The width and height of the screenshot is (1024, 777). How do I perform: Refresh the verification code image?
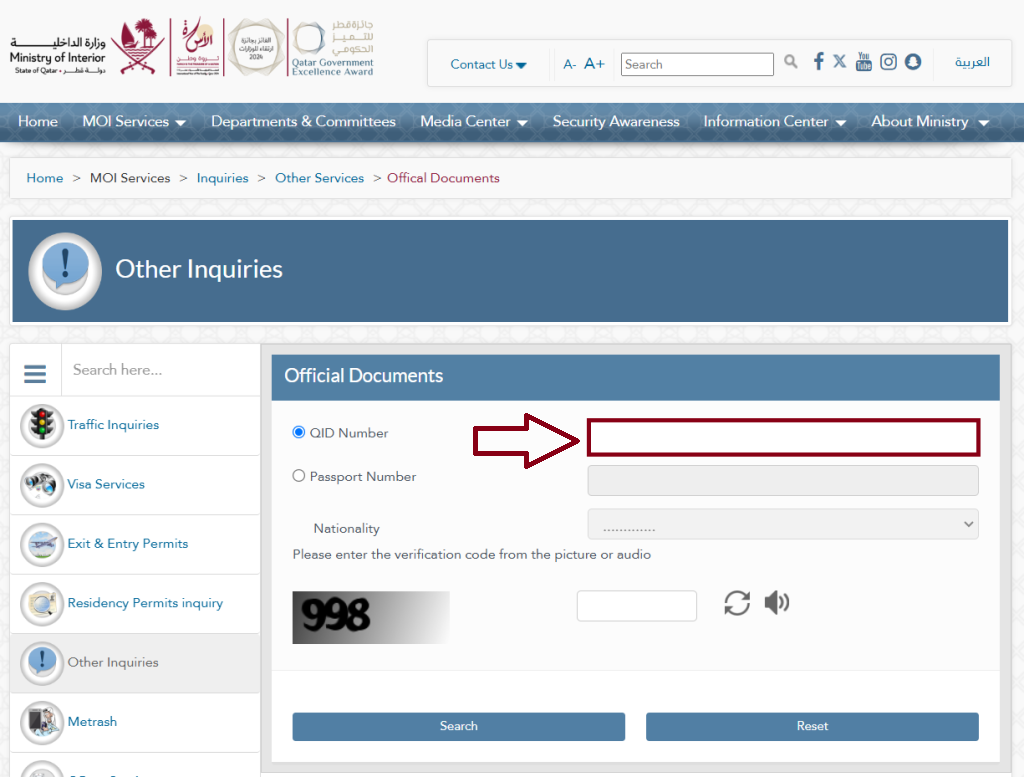(737, 603)
